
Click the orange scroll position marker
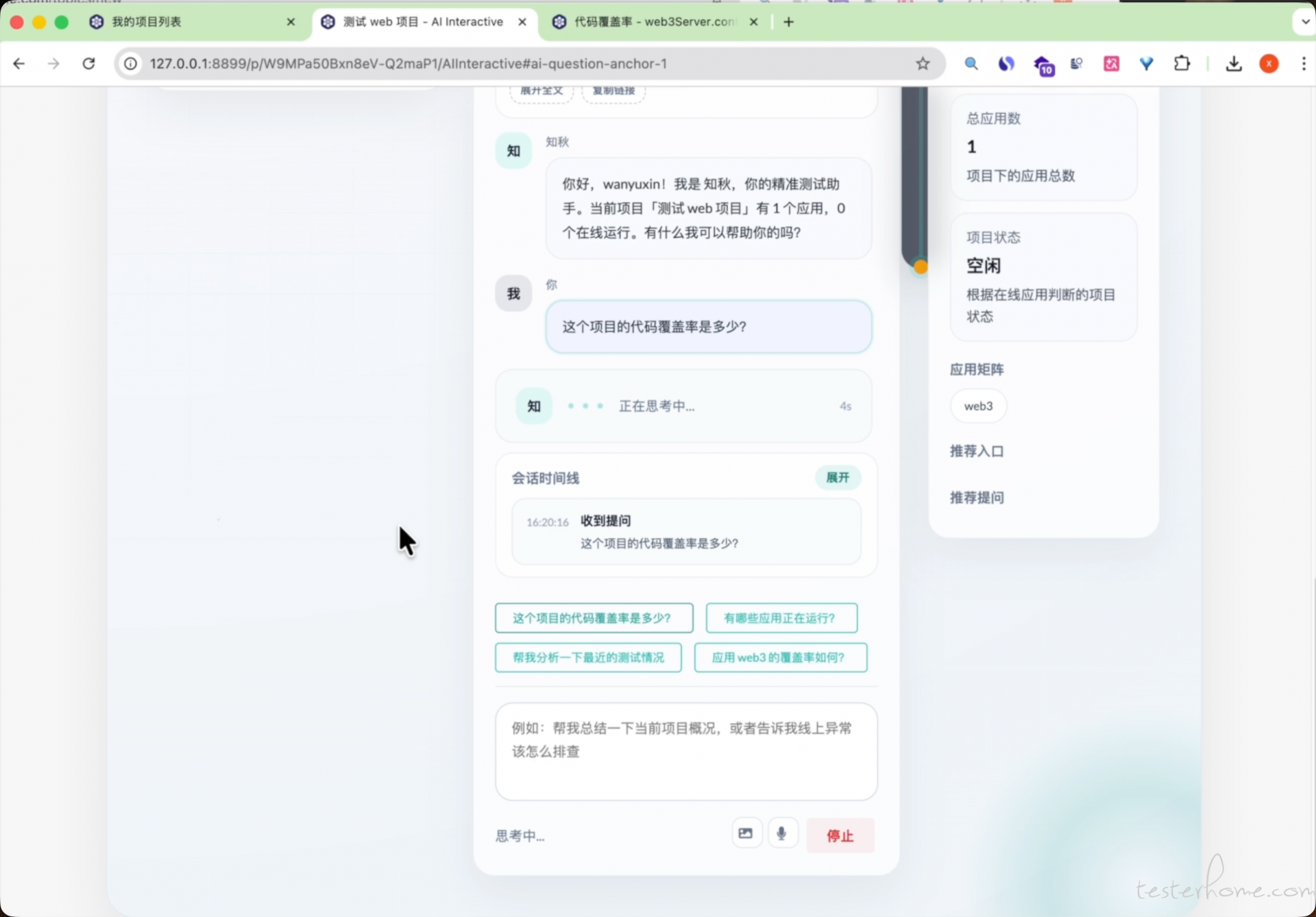pyautogui.click(x=921, y=267)
